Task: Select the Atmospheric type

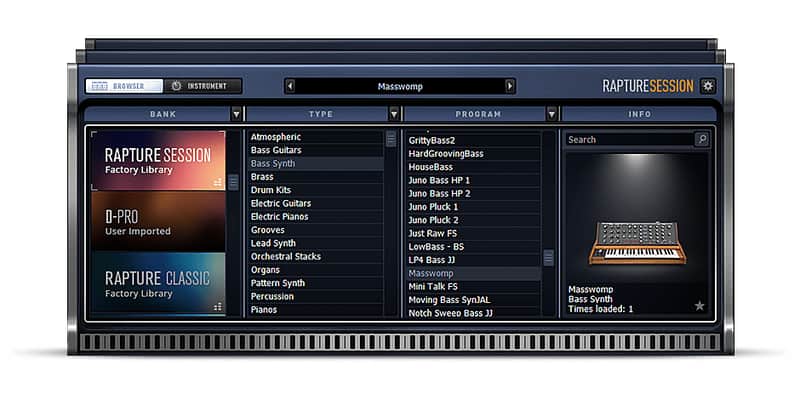Action: 316,137
